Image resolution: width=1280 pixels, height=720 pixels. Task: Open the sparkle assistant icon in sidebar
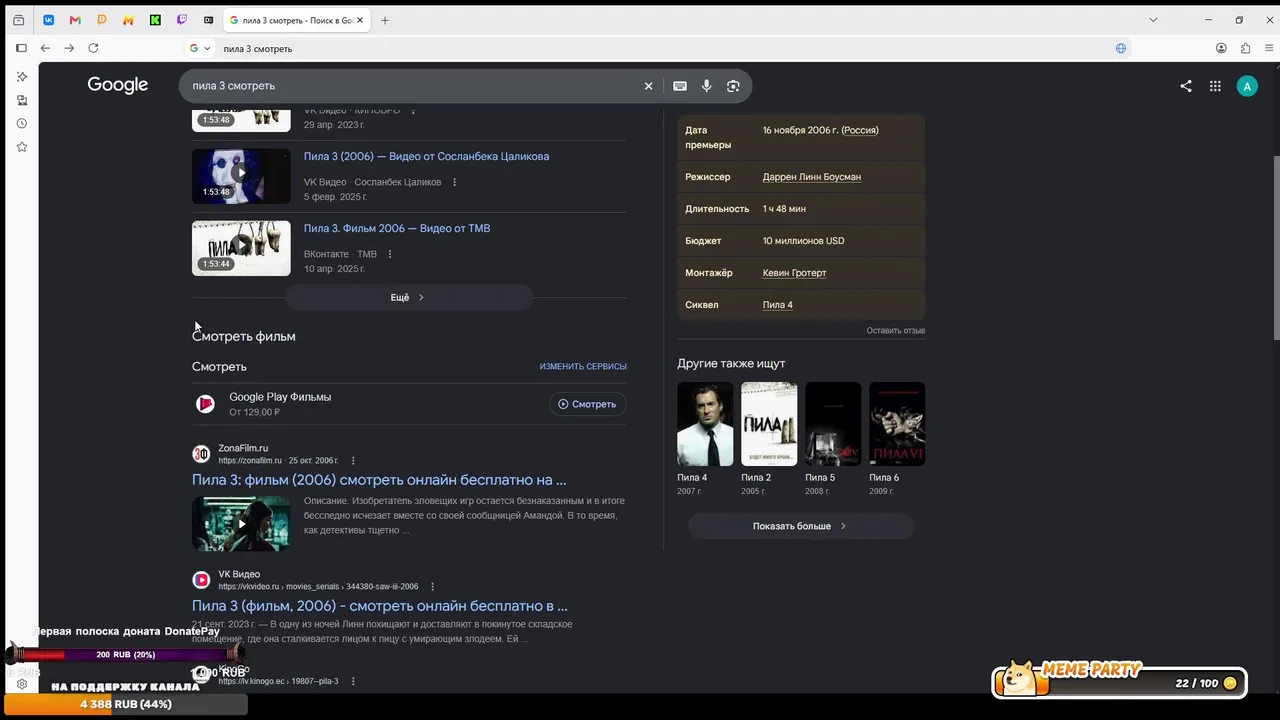point(21,77)
